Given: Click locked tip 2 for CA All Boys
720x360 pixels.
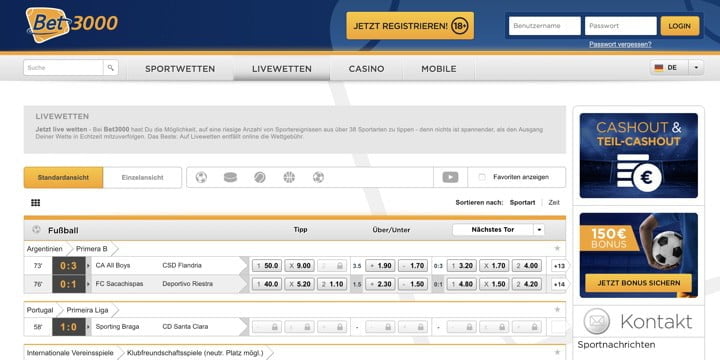Looking at the screenshot, I should 332,265.
